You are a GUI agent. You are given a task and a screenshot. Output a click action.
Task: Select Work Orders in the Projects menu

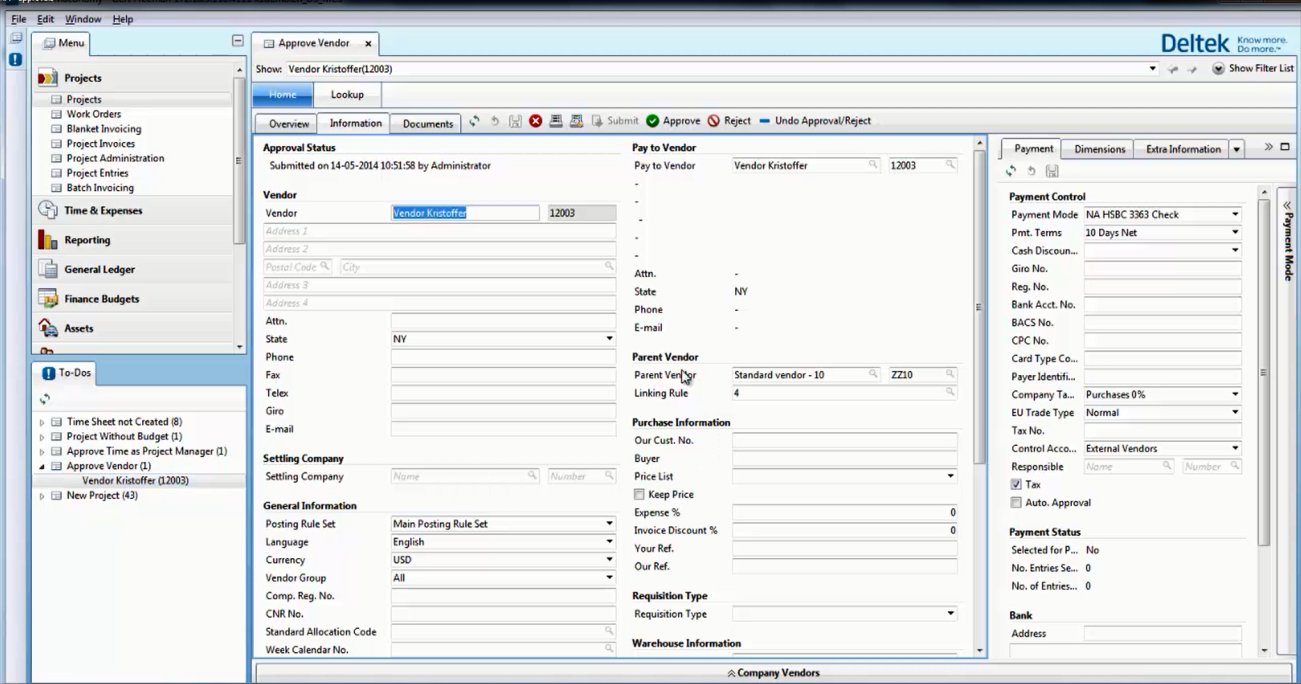point(93,114)
